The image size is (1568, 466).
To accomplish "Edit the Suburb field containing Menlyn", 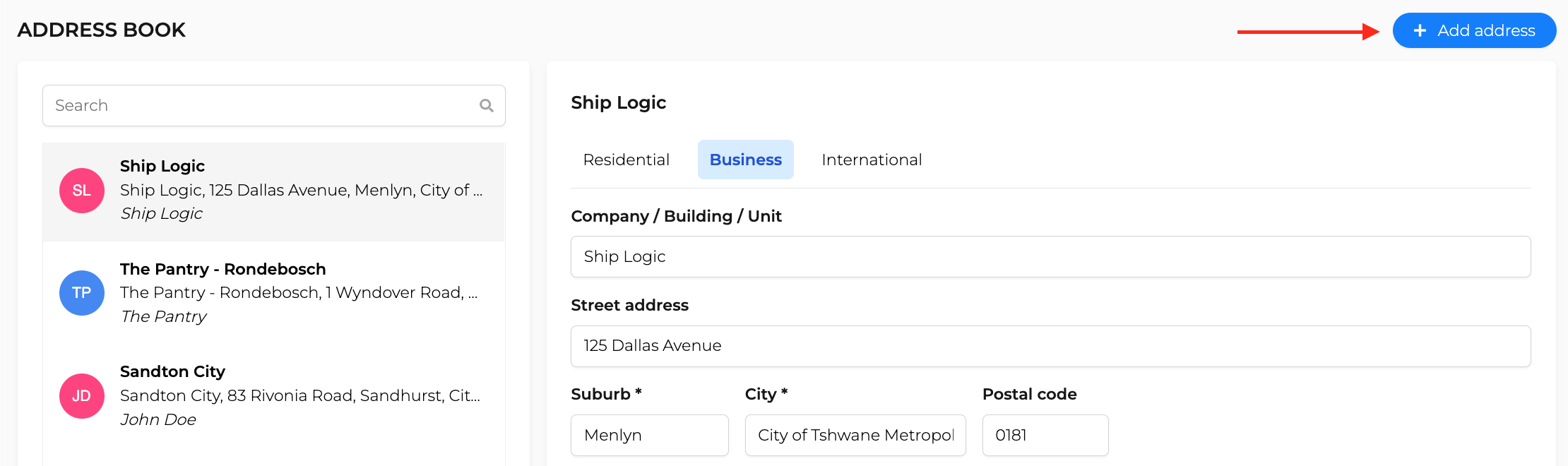I will coord(650,435).
